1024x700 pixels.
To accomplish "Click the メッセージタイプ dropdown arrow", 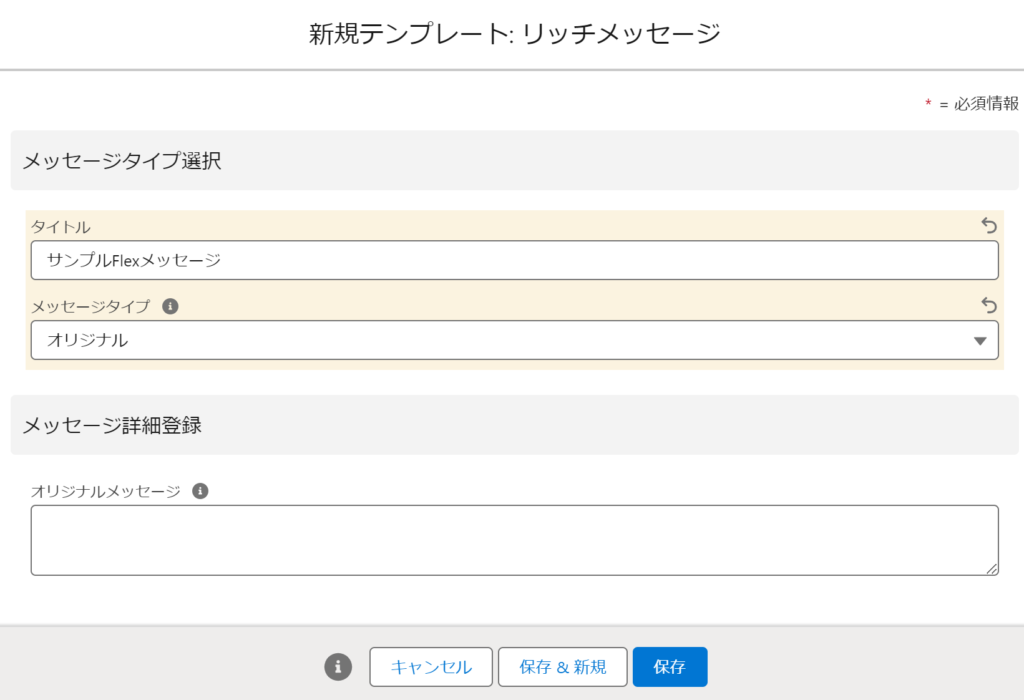I will [980, 341].
